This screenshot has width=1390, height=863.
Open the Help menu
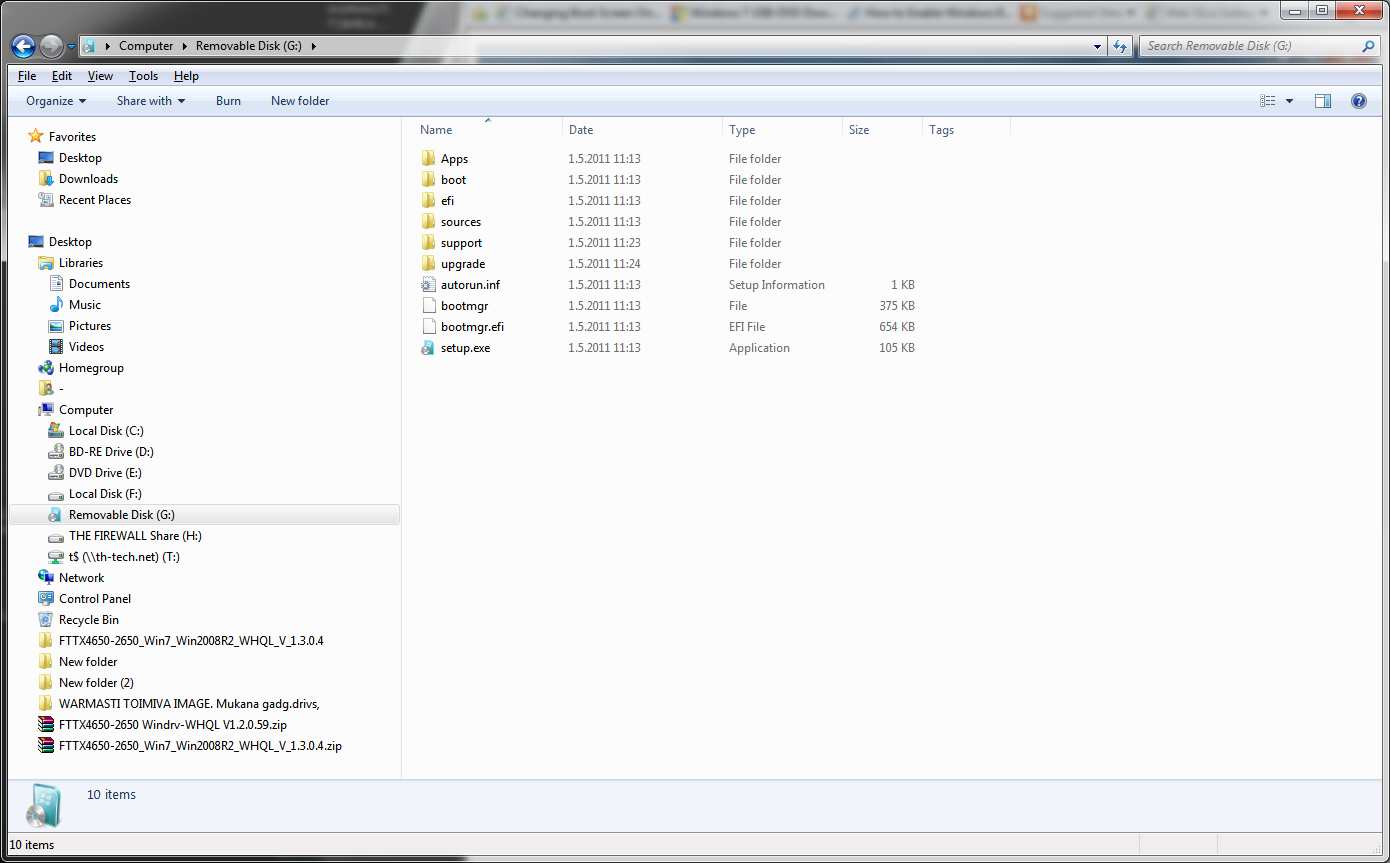(x=186, y=76)
